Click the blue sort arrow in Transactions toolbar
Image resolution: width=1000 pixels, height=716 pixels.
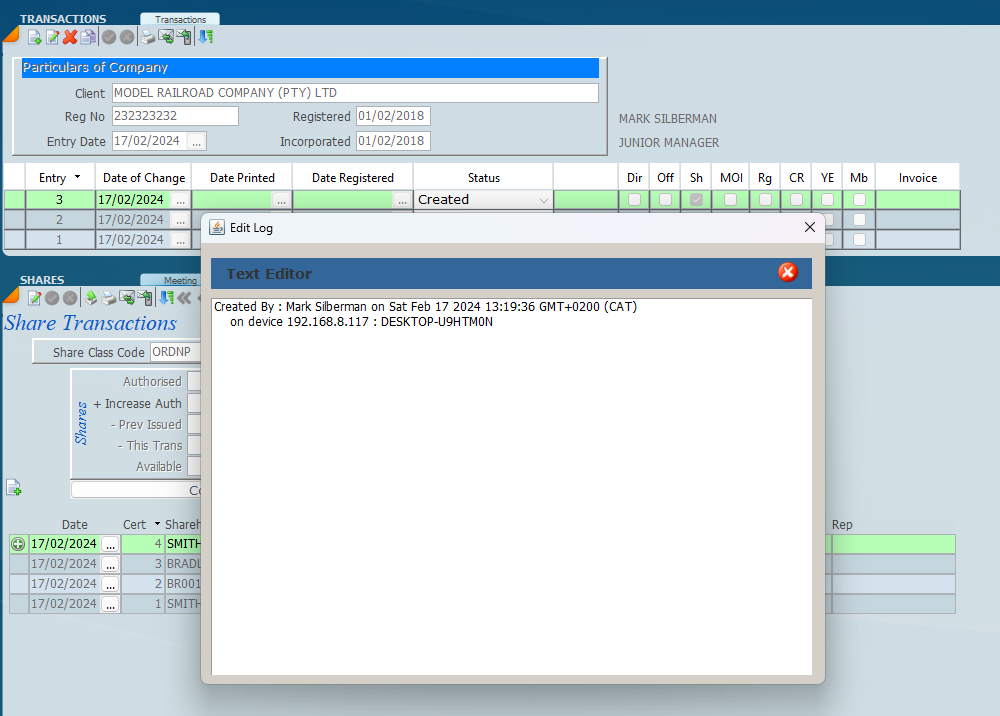point(205,38)
